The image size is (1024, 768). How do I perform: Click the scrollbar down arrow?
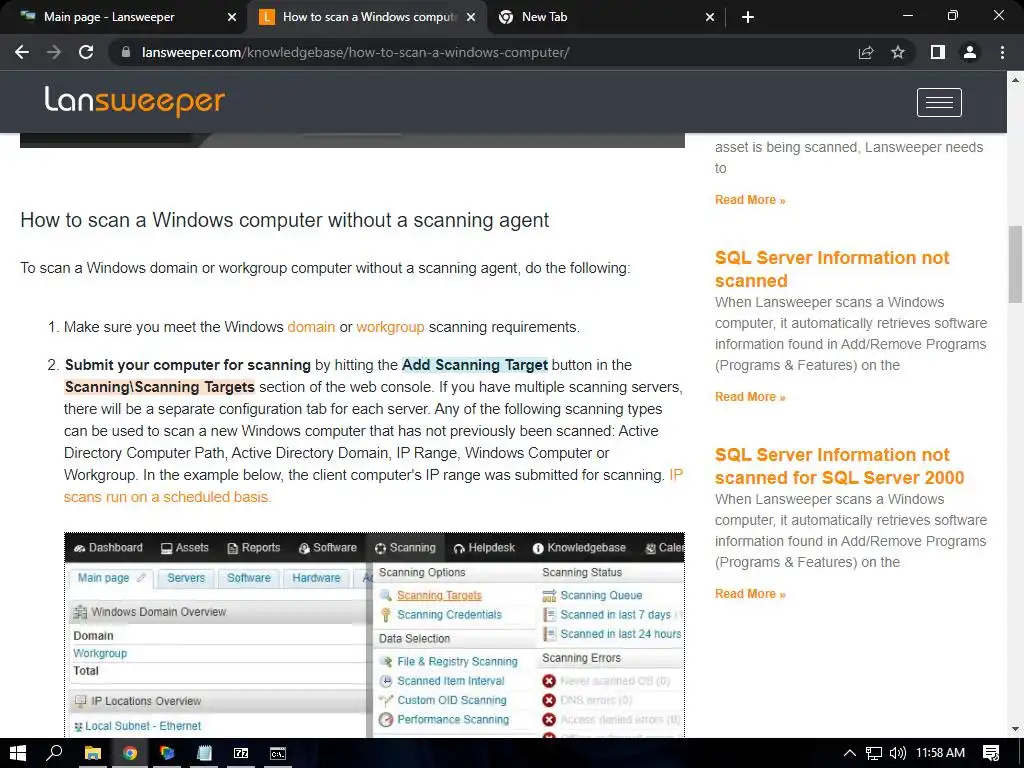pyautogui.click(x=1015, y=729)
